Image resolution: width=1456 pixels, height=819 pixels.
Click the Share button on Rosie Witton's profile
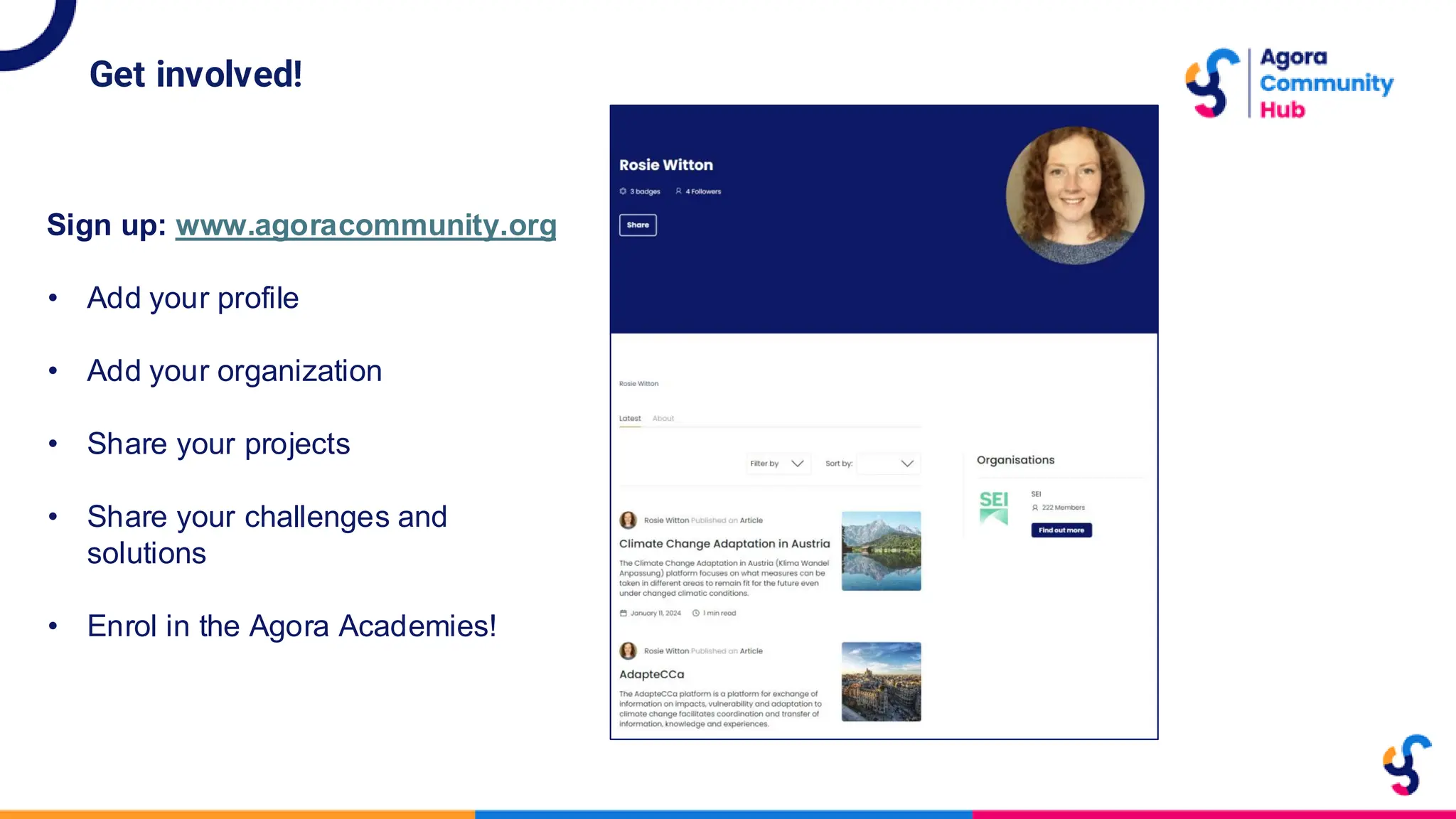(x=638, y=225)
